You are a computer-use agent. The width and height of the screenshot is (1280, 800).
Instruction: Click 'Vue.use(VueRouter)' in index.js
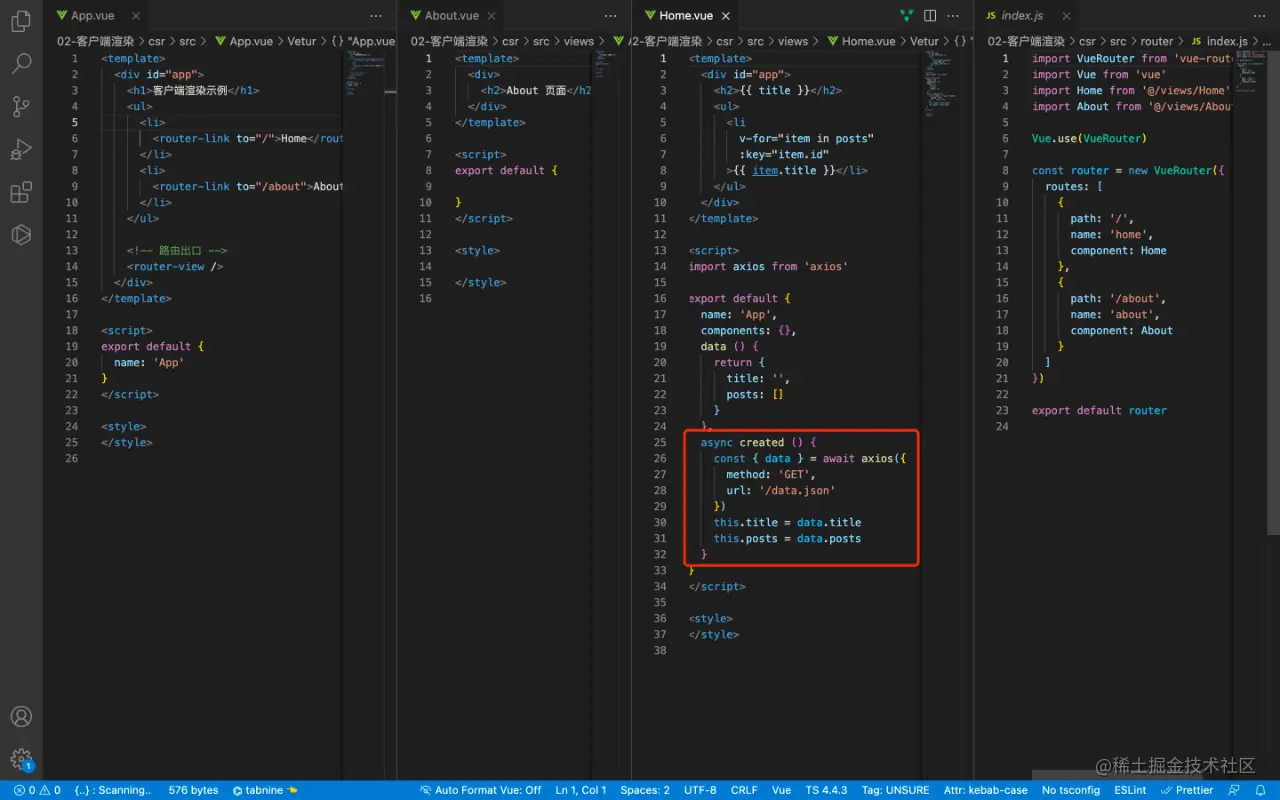(x=1089, y=138)
